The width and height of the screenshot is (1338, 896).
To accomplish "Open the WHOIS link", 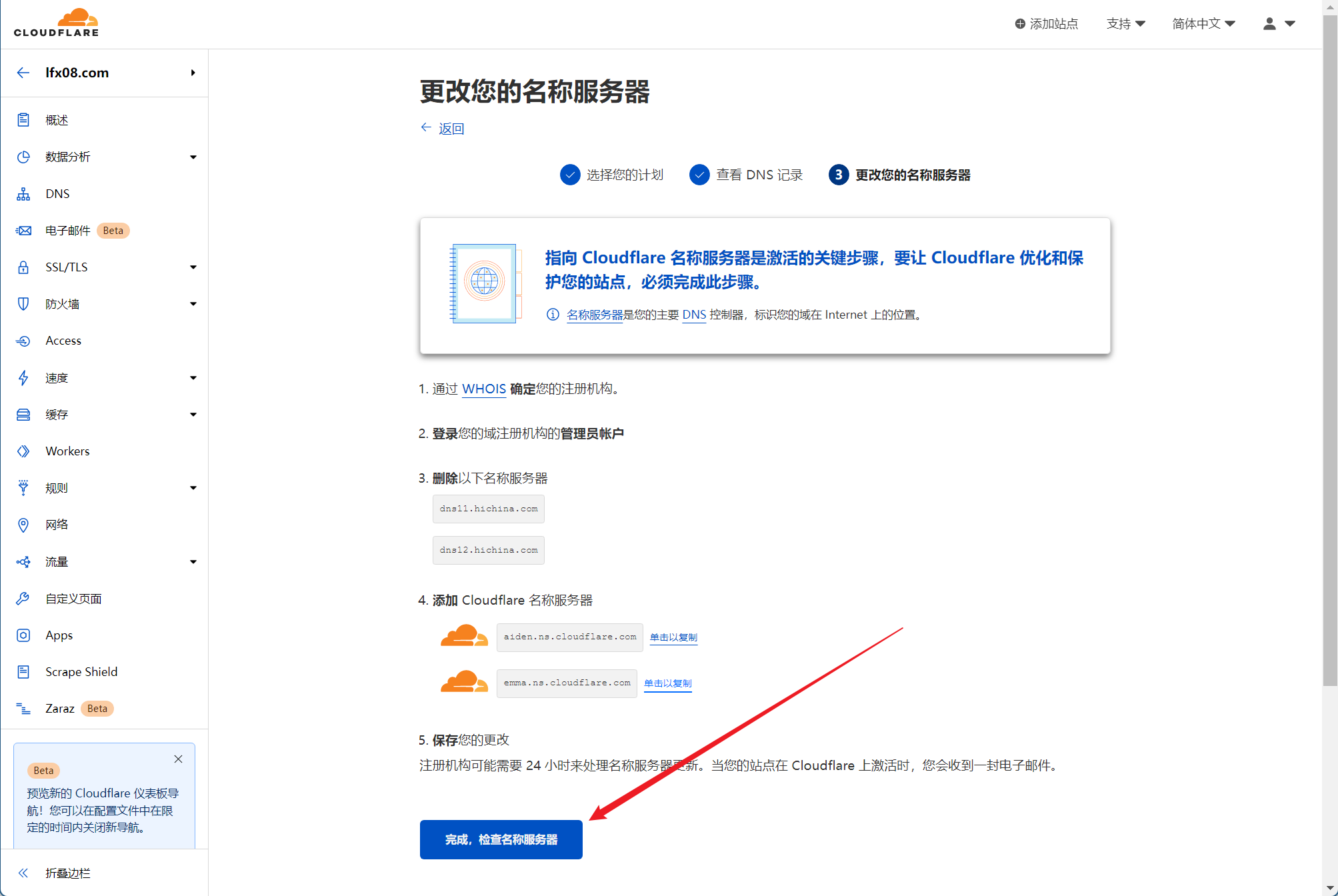I will coord(484,389).
